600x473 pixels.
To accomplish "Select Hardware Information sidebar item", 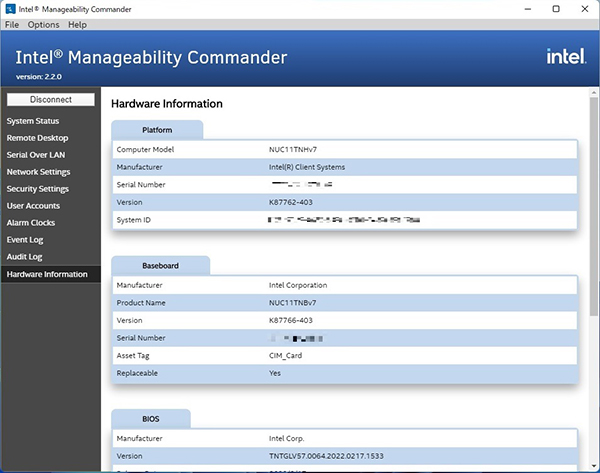I will click(47, 274).
